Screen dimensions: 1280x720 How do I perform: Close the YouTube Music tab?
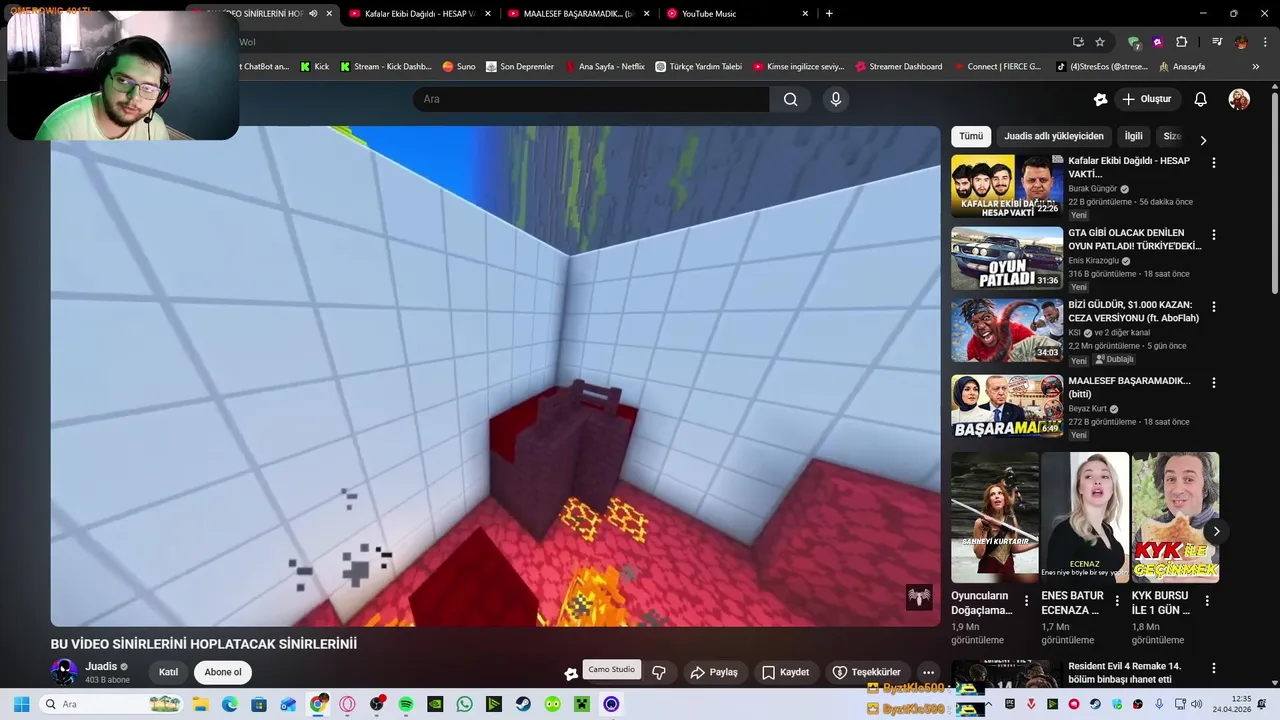point(805,14)
